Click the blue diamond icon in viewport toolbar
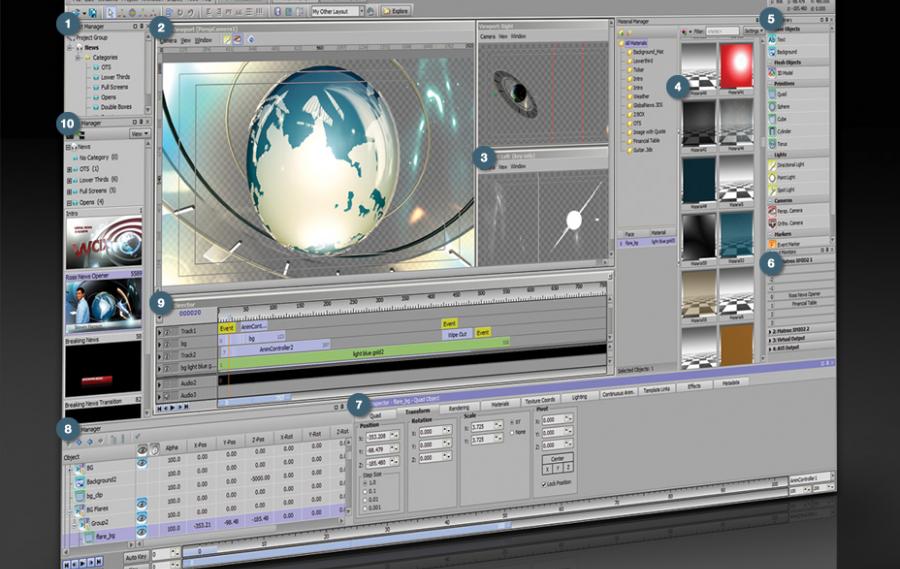900x569 pixels. click(251, 40)
